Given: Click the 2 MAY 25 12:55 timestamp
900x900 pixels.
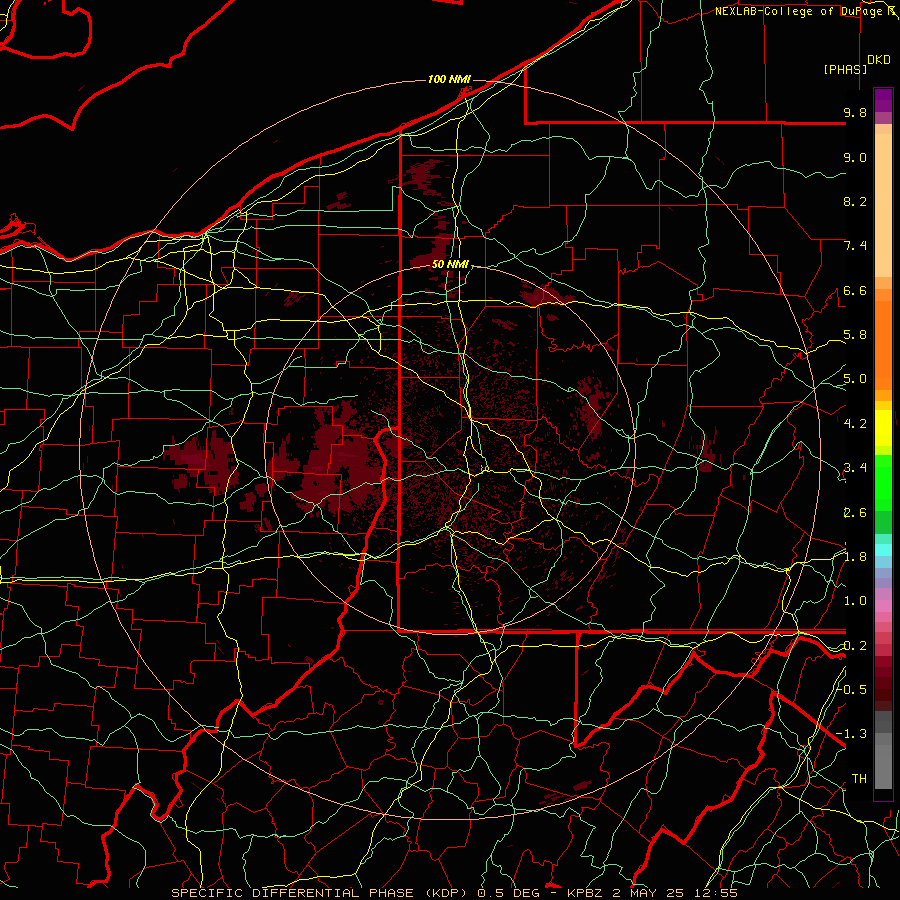Looking at the screenshot, I should (675, 893).
